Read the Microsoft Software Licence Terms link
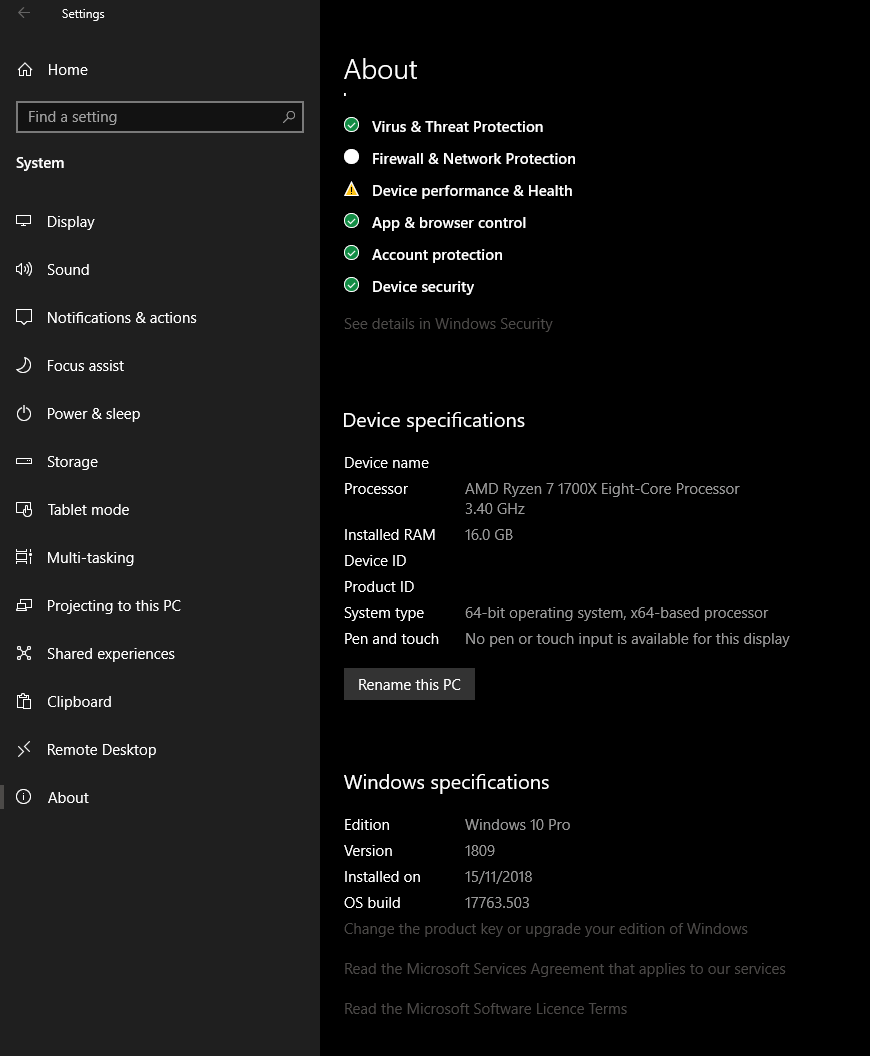The width and height of the screenshot is (870, 1056). pyautogui.click(x=486, y=1008)
